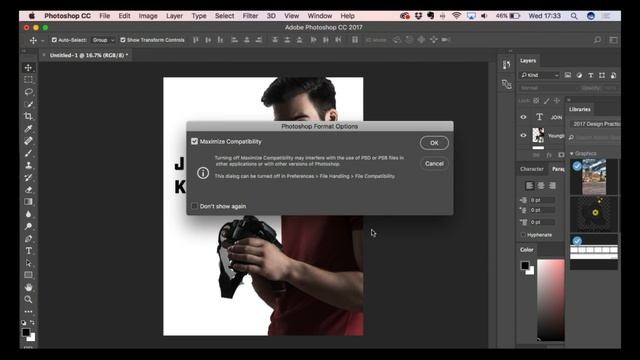Pick a shade in the Color panel field
This screenshot has width=640, height=360.
(551, 300)
